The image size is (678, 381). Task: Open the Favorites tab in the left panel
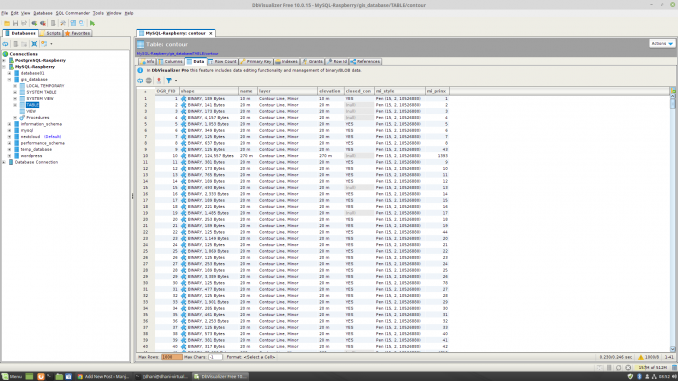pyautogui.click(x=77, y=33)
